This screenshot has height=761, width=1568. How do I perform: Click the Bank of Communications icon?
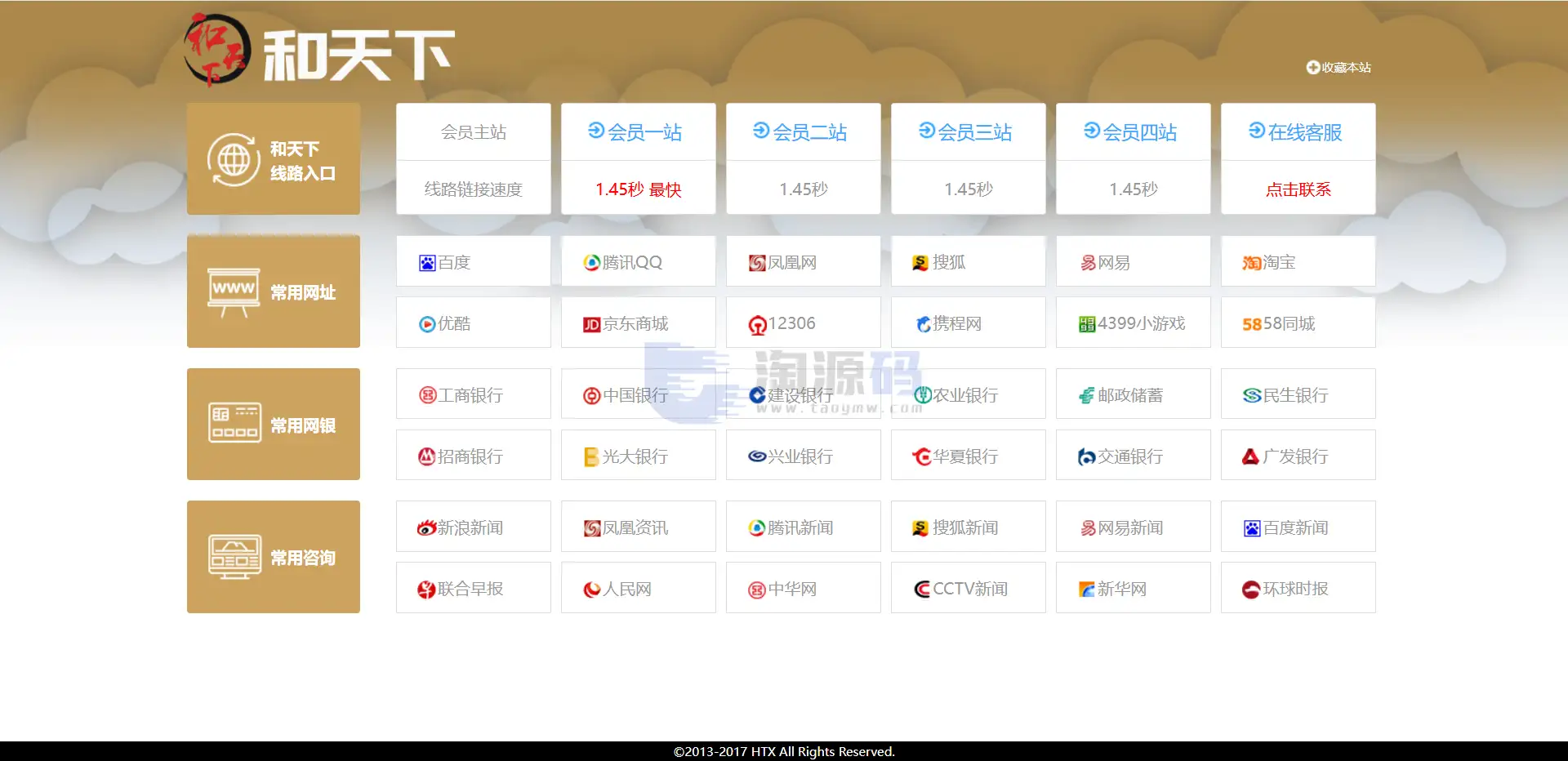(1087, 457)
